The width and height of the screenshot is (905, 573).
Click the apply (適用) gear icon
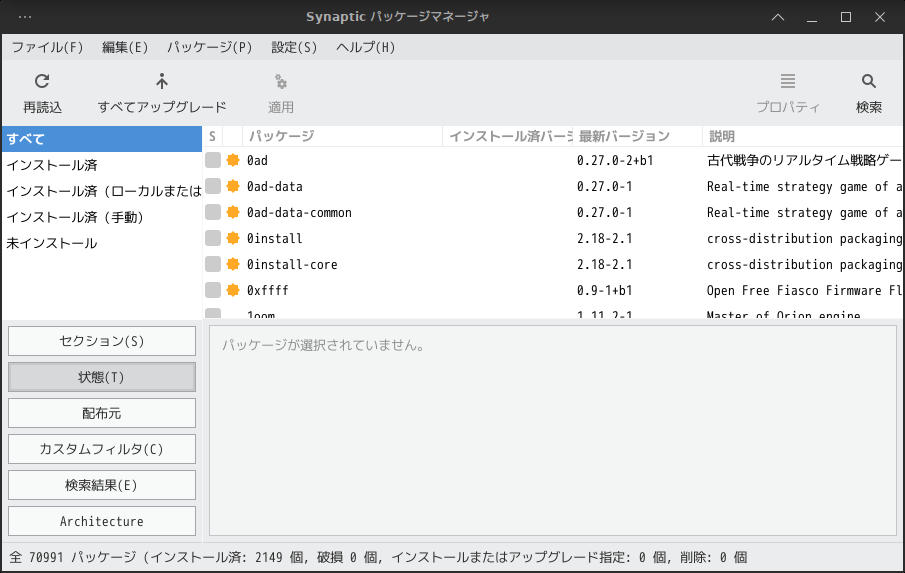pos(281,82)
